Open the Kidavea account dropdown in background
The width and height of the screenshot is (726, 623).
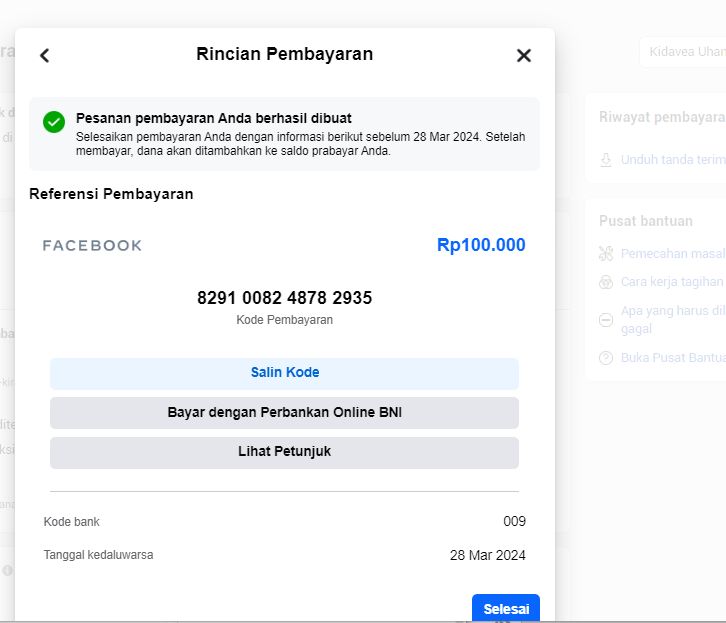[x=683, y=52]
